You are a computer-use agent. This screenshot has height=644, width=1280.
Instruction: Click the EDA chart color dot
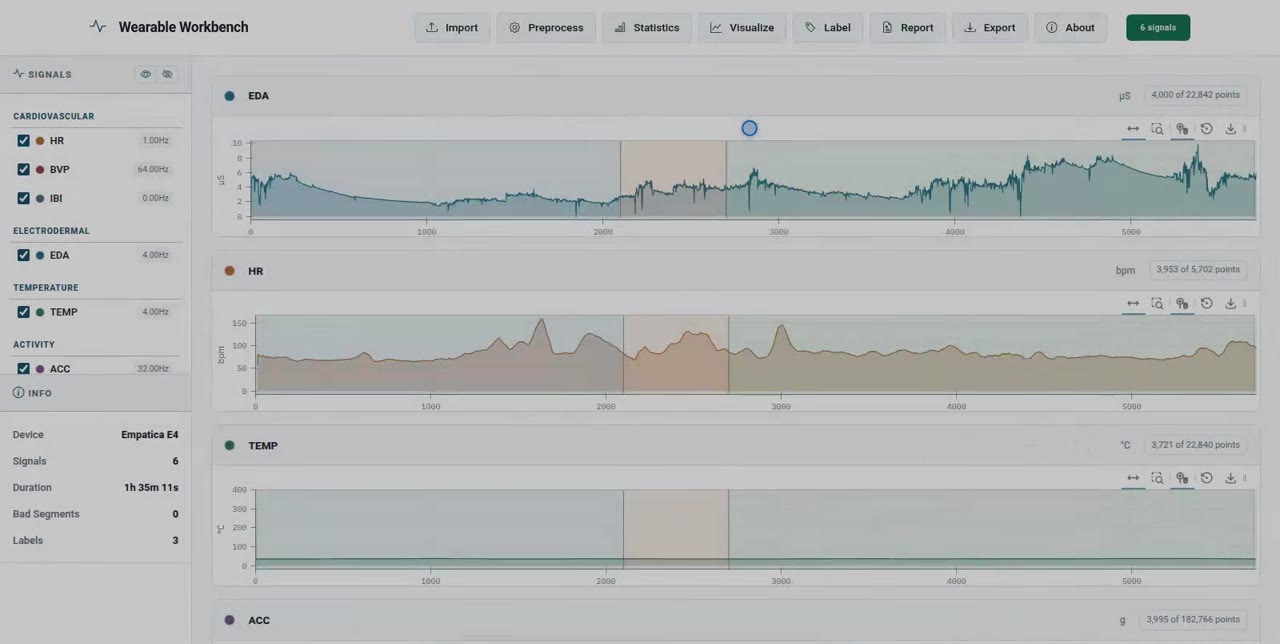tap(229, 96)
